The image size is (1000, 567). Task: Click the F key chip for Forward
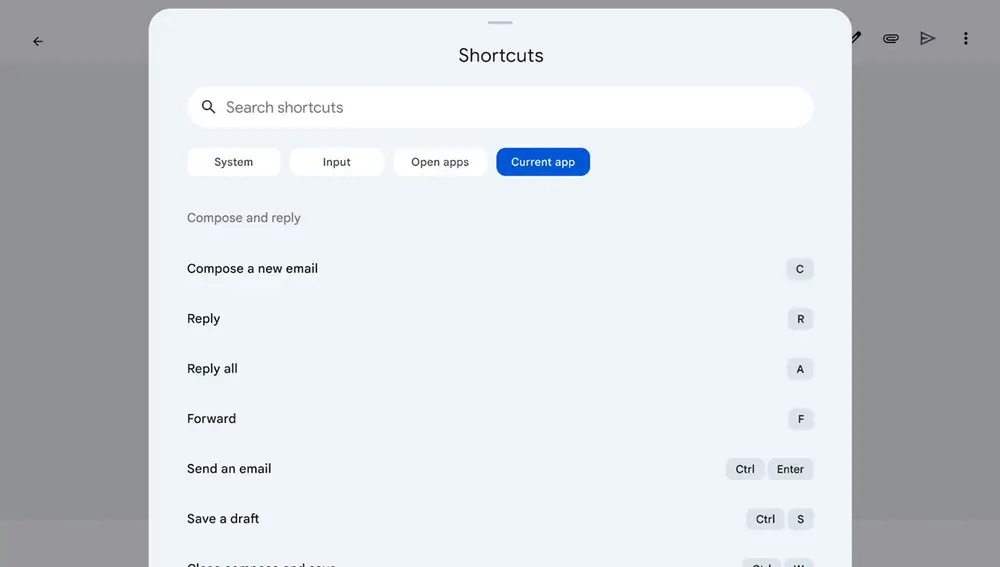[x=800, y=419]
